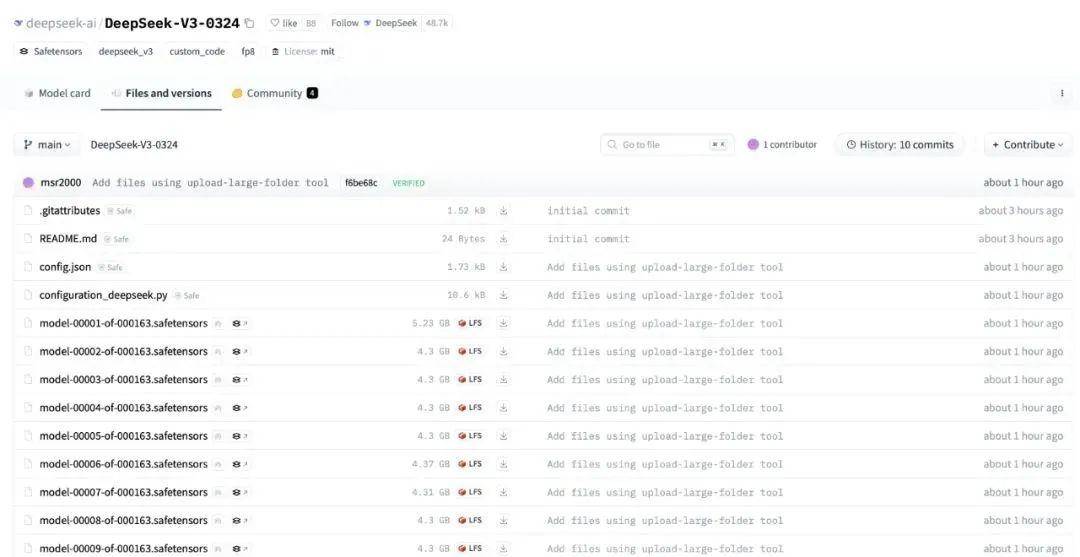This screenshot has width=1080, height=557.
Task: Click the VERIFIED commit badge
Action: pos(408,183)
